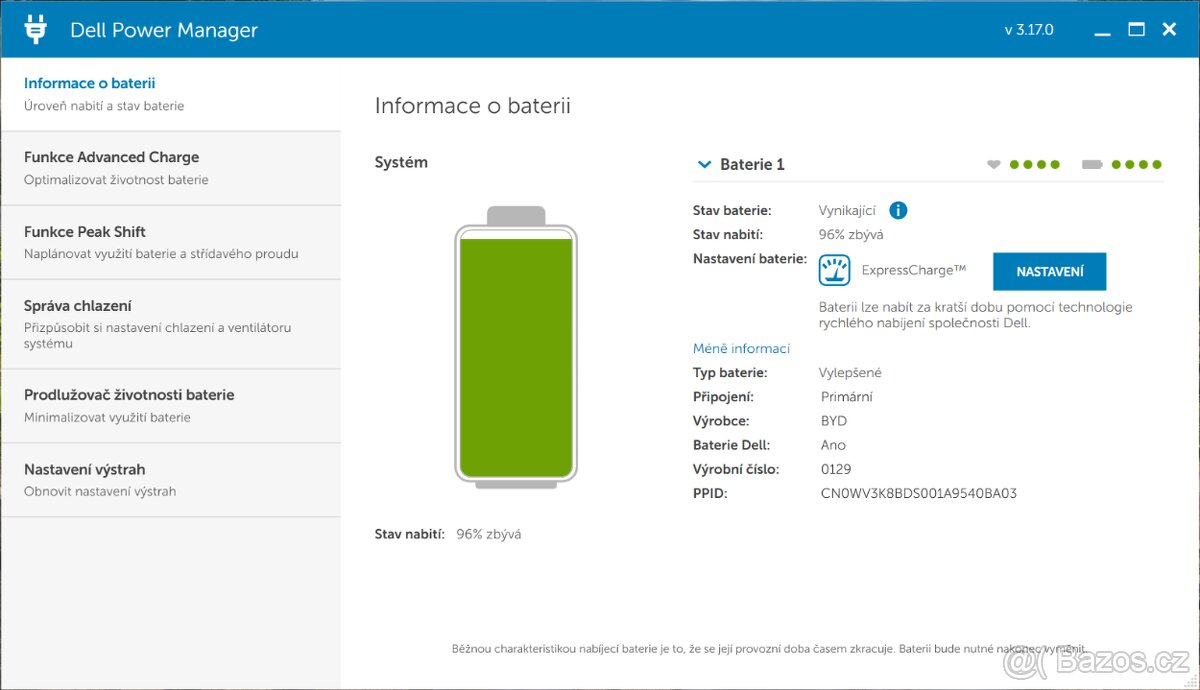Click the green health indicator dots
1200x690 pixels.
pos(1034,165)
